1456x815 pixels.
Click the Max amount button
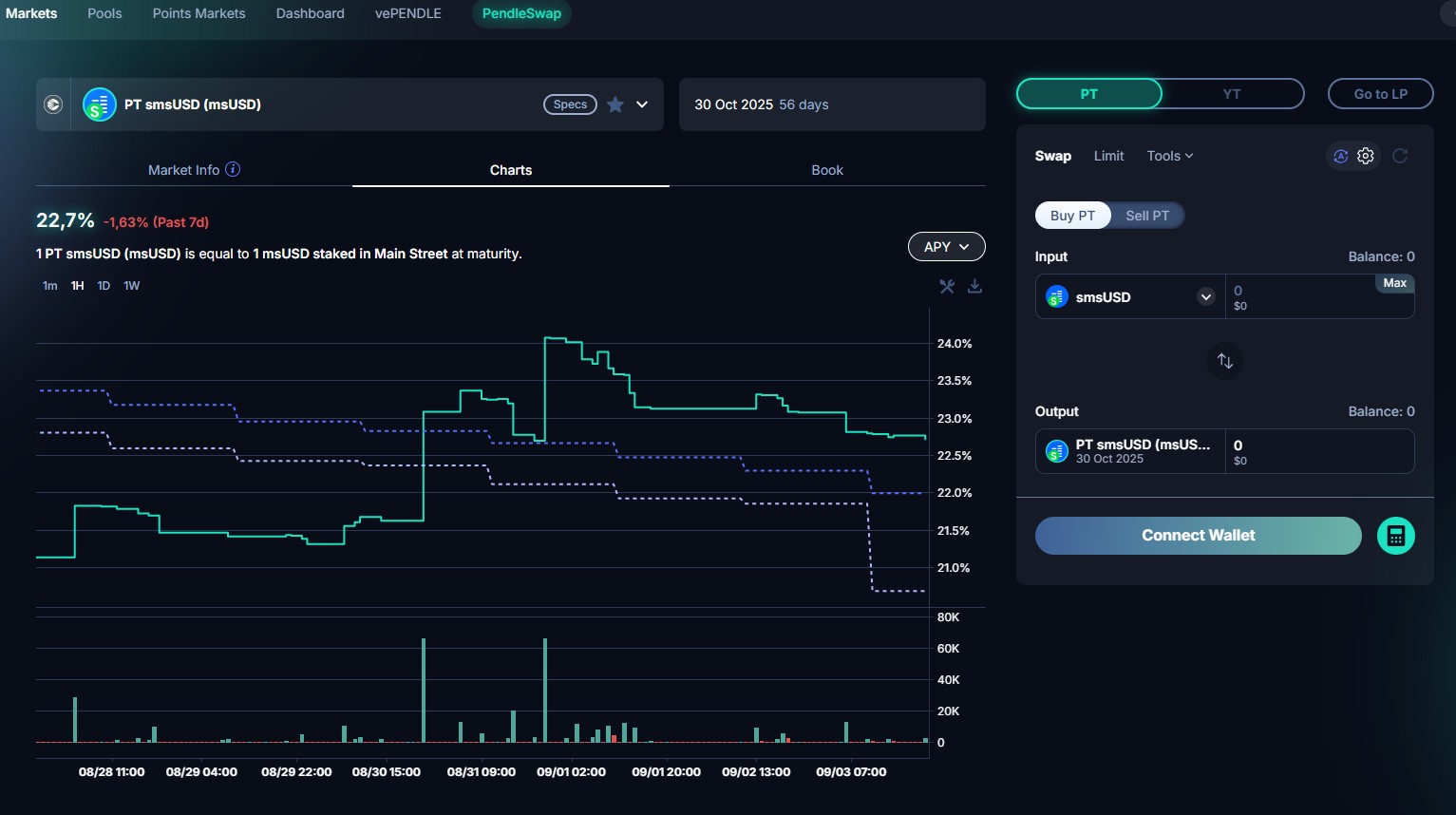point(1394,283)
